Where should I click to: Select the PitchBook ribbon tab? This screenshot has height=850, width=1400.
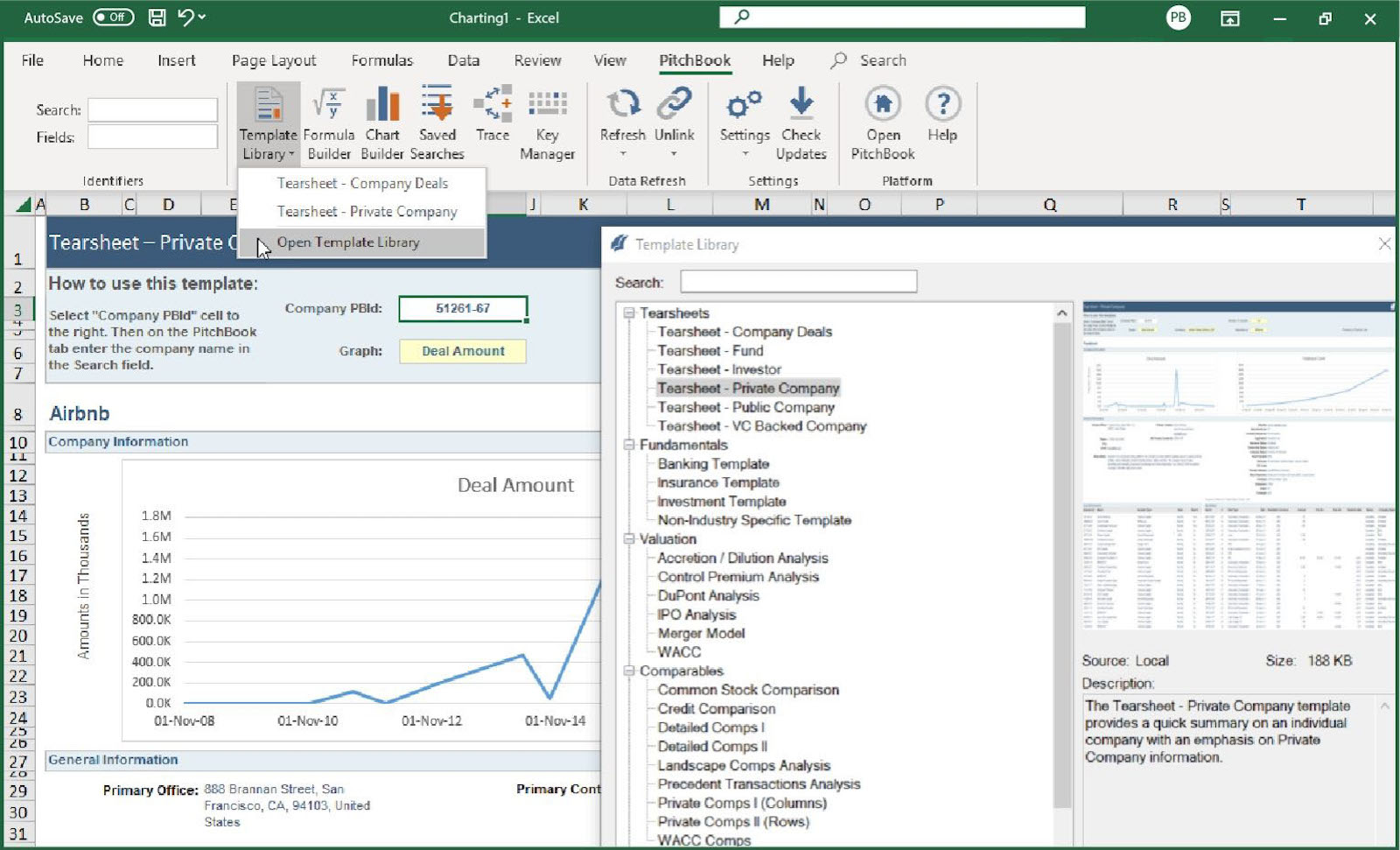(x=695, y=60)
